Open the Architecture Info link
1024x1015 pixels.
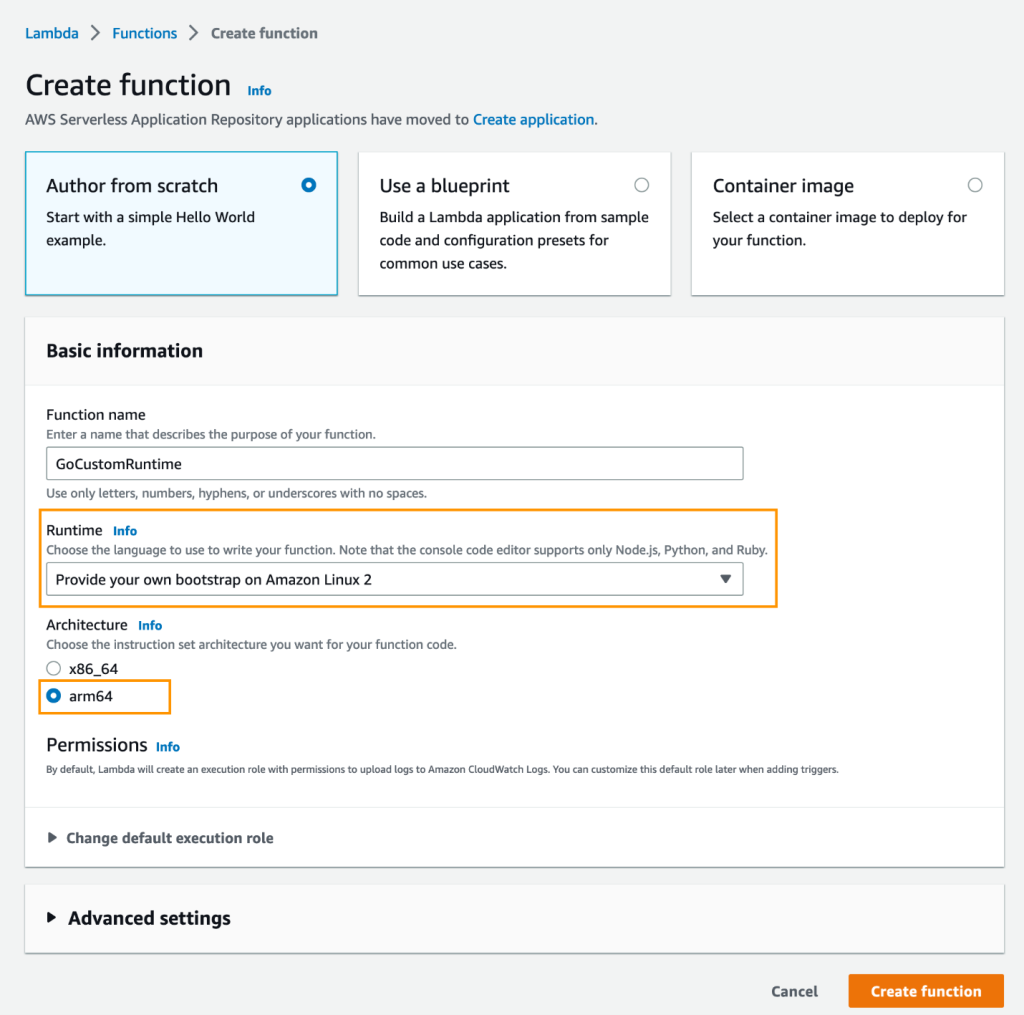pos(150,625)
